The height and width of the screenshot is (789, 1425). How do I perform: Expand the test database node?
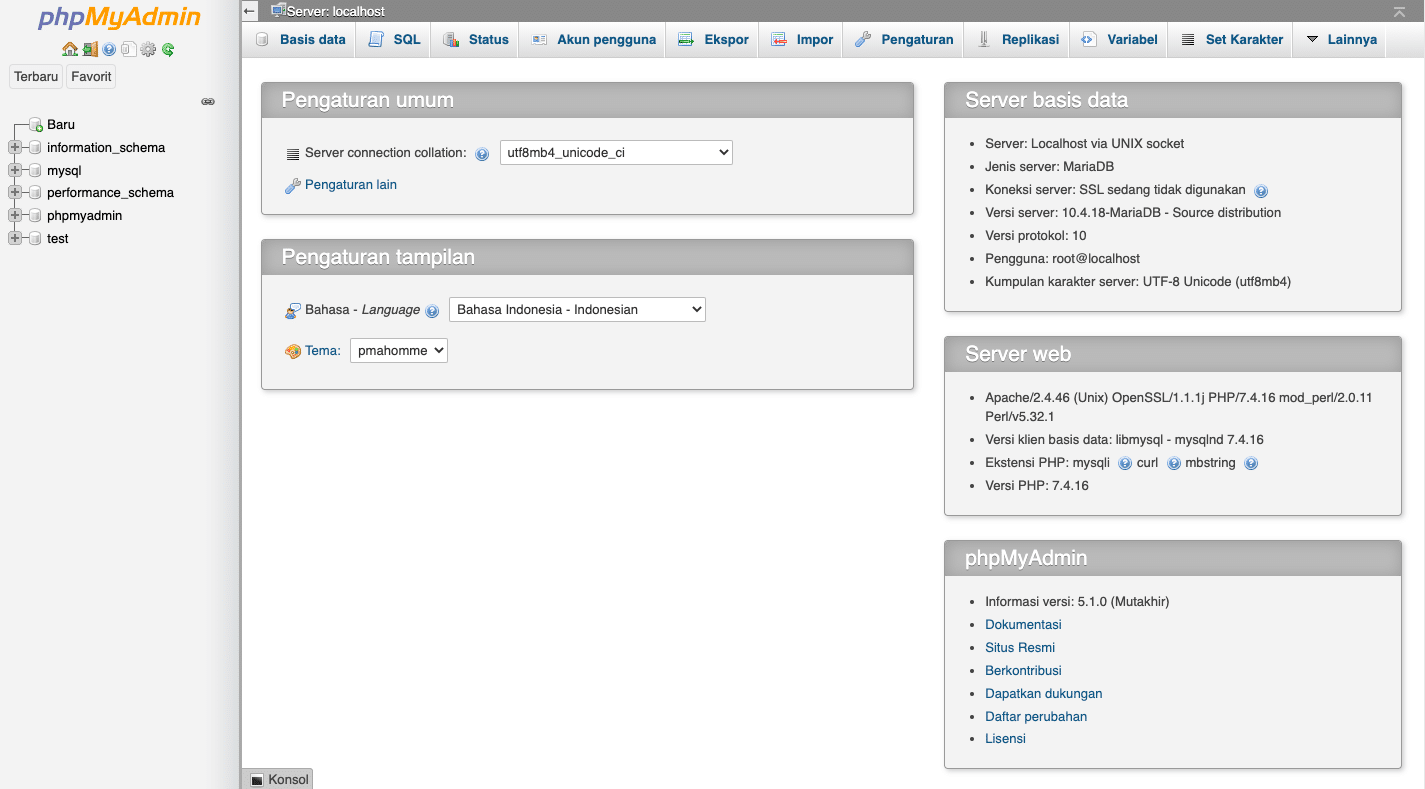point(14,239)
